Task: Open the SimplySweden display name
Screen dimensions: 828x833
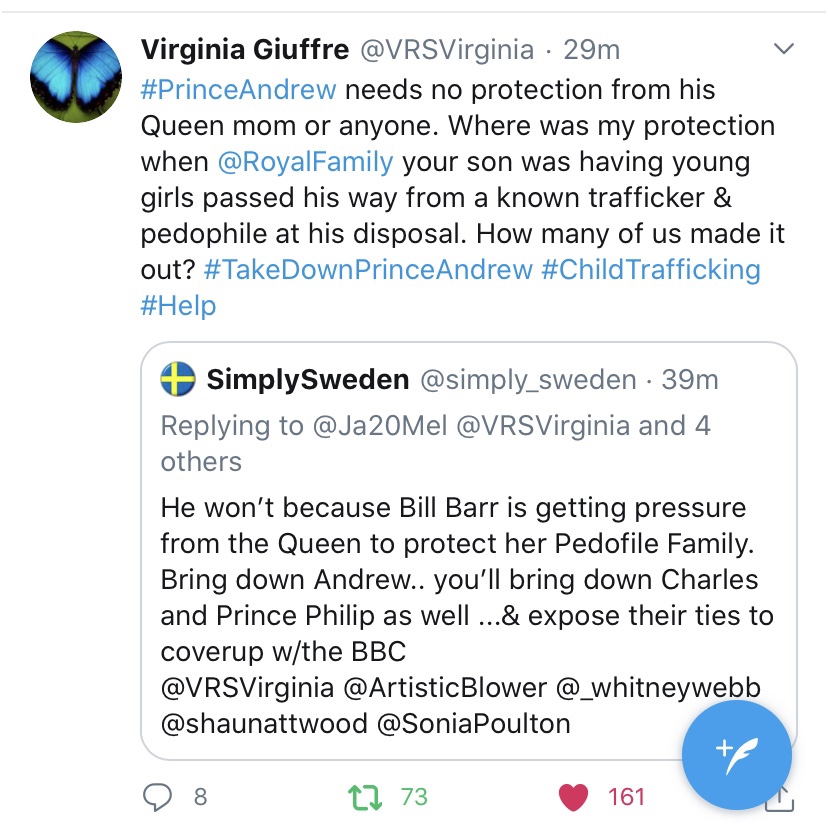Action: coord(307,380)
